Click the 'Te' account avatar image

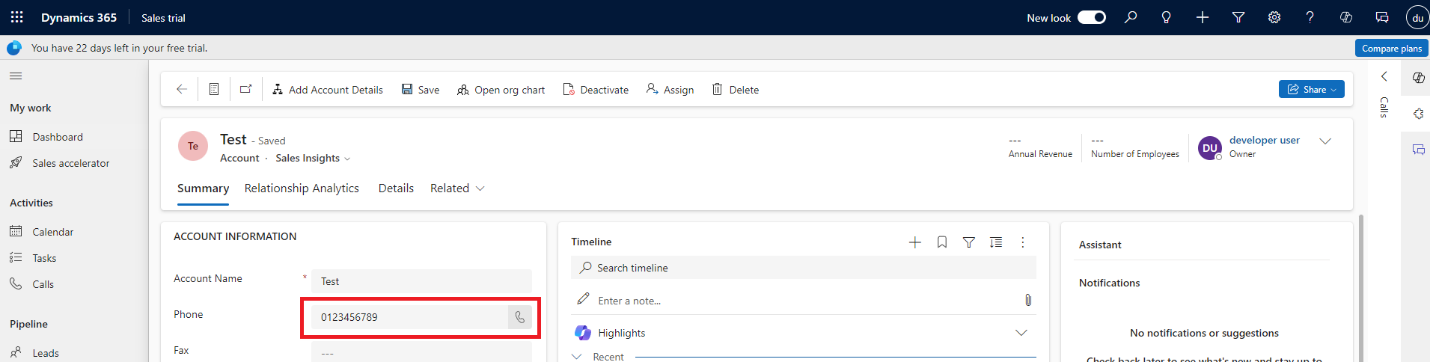[x=193, y=147]
